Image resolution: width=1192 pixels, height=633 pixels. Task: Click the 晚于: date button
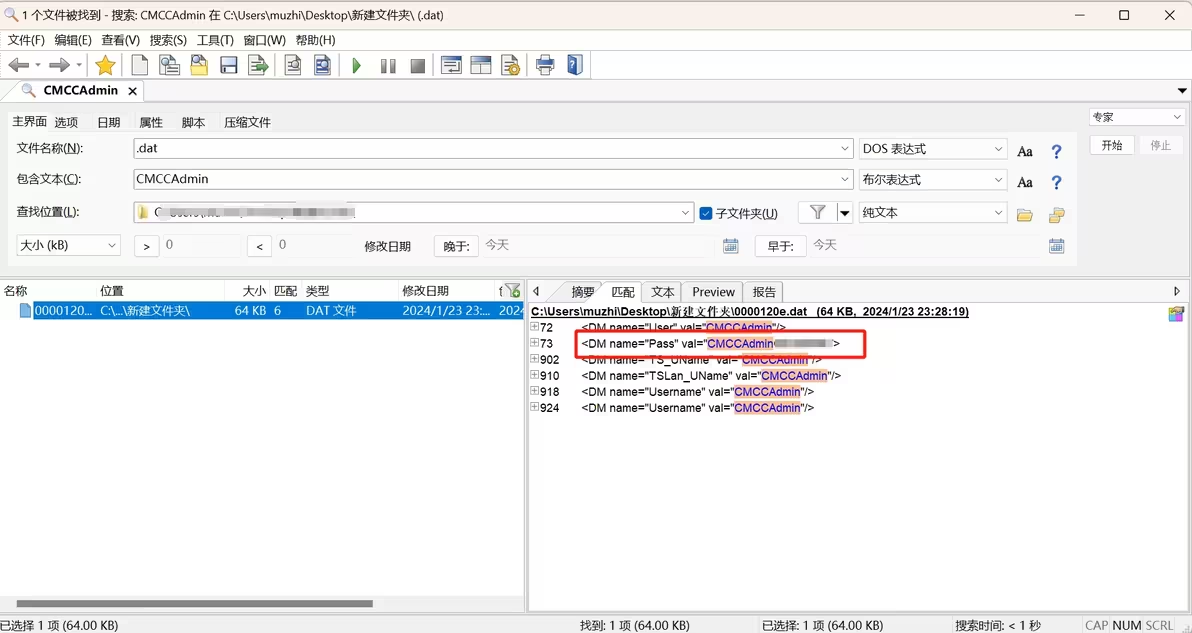[456, 246]
